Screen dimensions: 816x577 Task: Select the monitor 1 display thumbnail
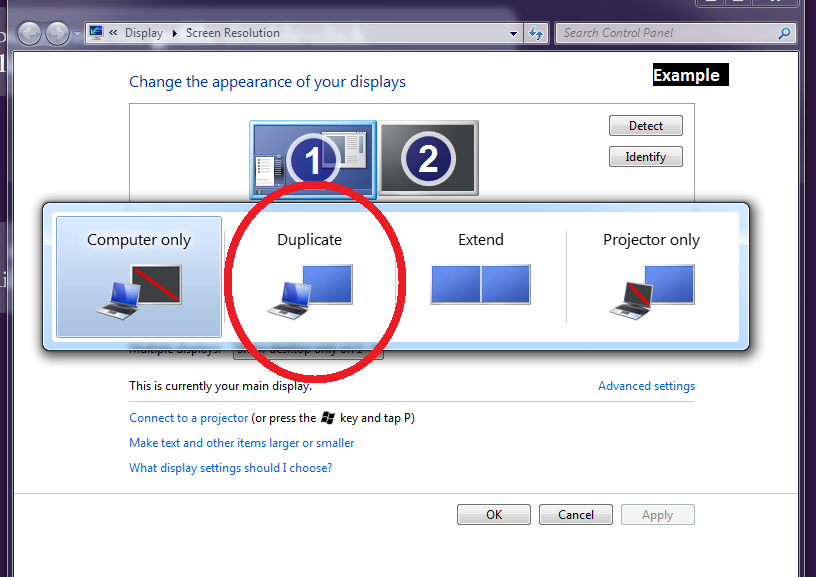pyautogui.click(x=312, y=160)
